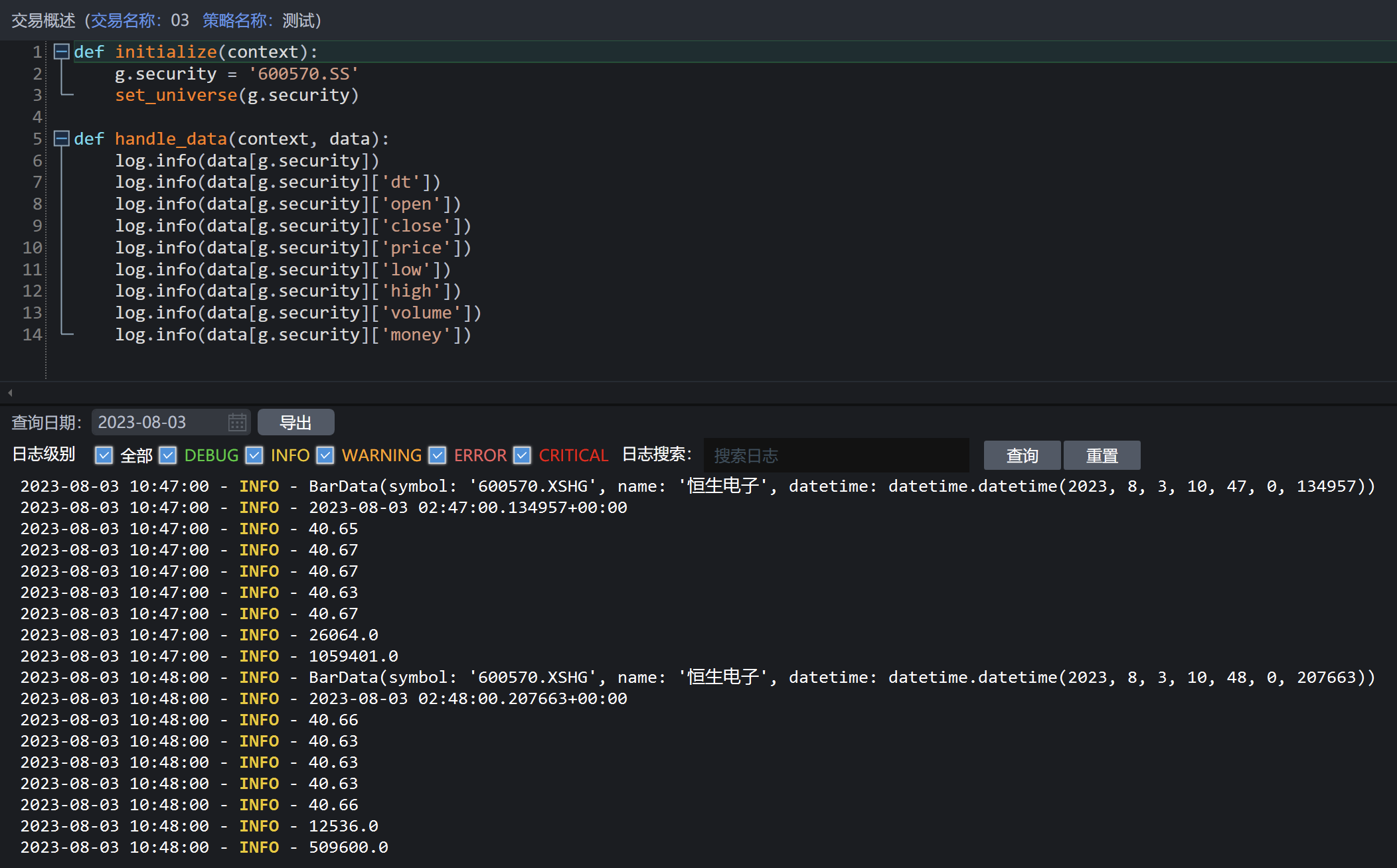The height and width of the screenshot is (868, 1397).
Task: Uncheck the DEBUG log level checkbox
Action: pyautogui.click(x=168, y=455)
